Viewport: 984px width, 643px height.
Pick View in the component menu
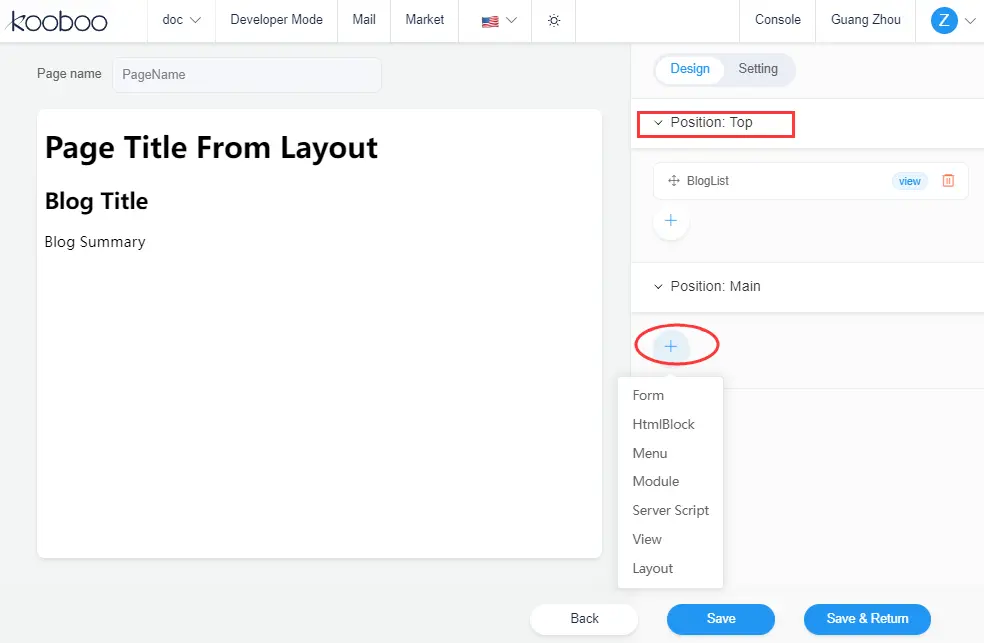(x=647, y=539)
